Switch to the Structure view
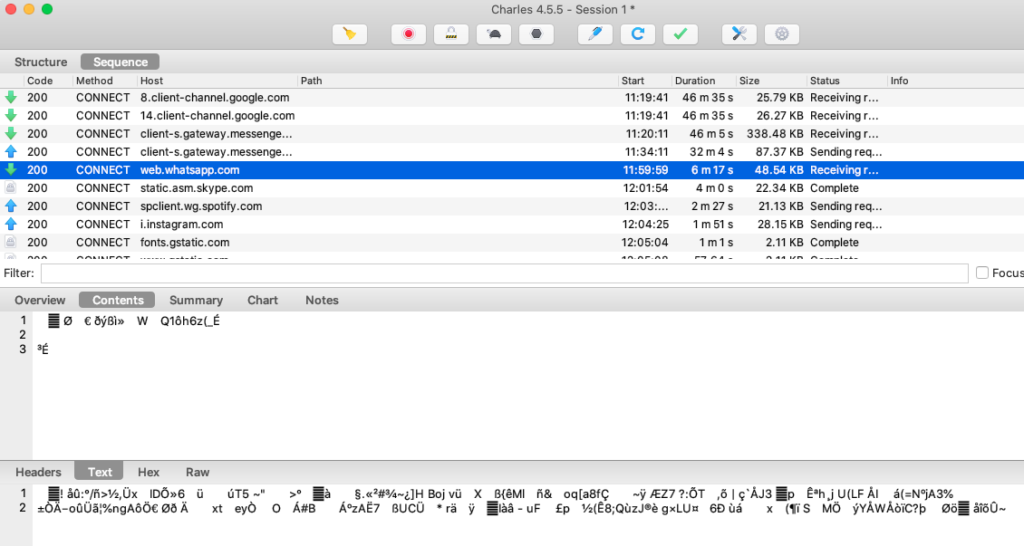The height and width of the screenshot is (546, 1024). point(40,62)
